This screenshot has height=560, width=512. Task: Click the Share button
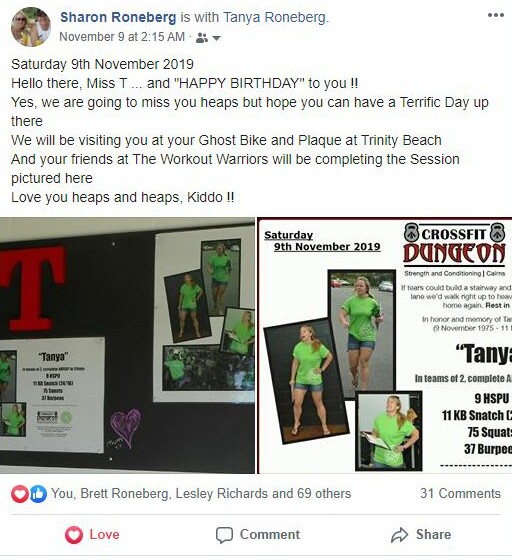[421, 535]
